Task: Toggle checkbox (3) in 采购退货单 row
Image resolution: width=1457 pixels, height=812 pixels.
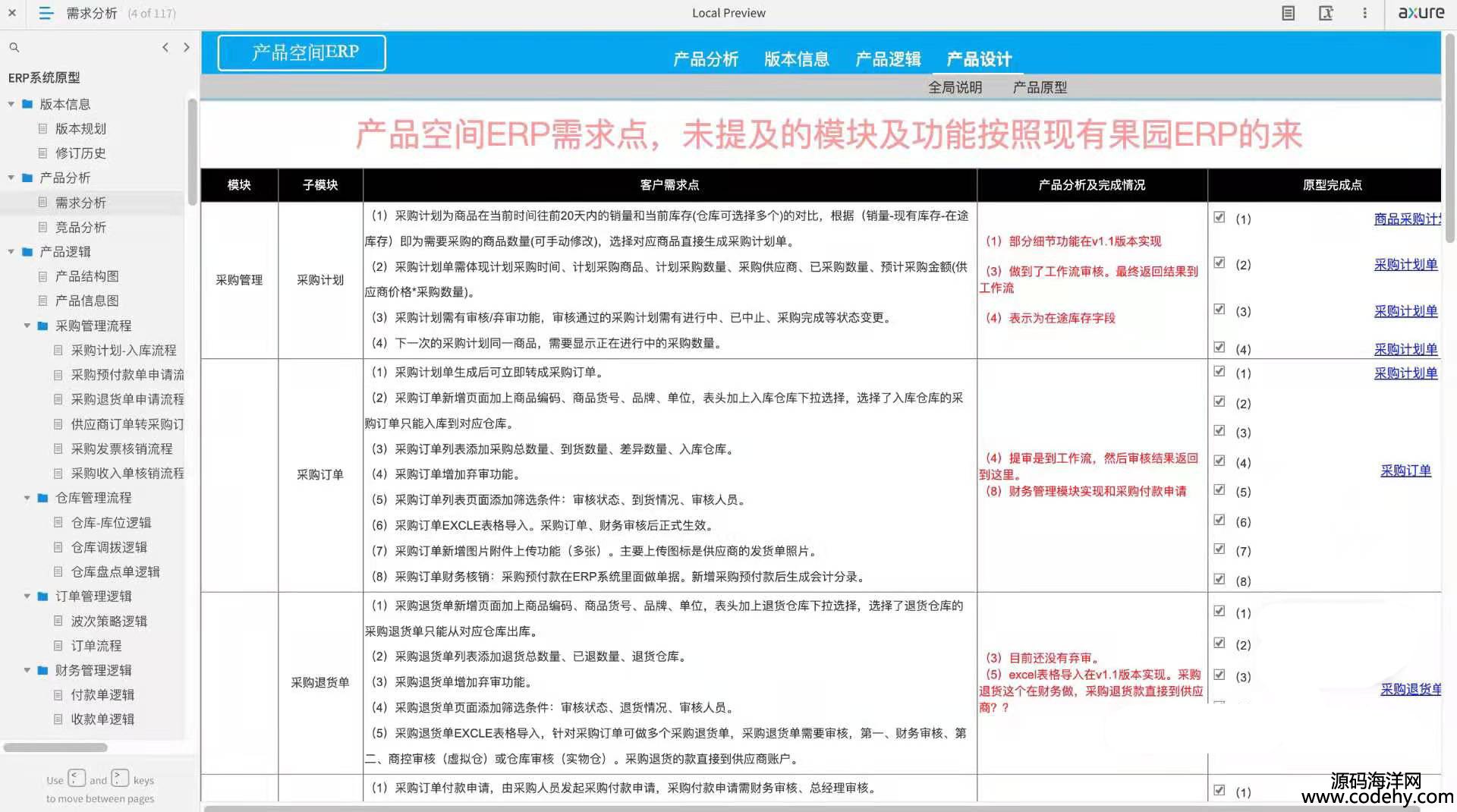Action: (1219, 675)
